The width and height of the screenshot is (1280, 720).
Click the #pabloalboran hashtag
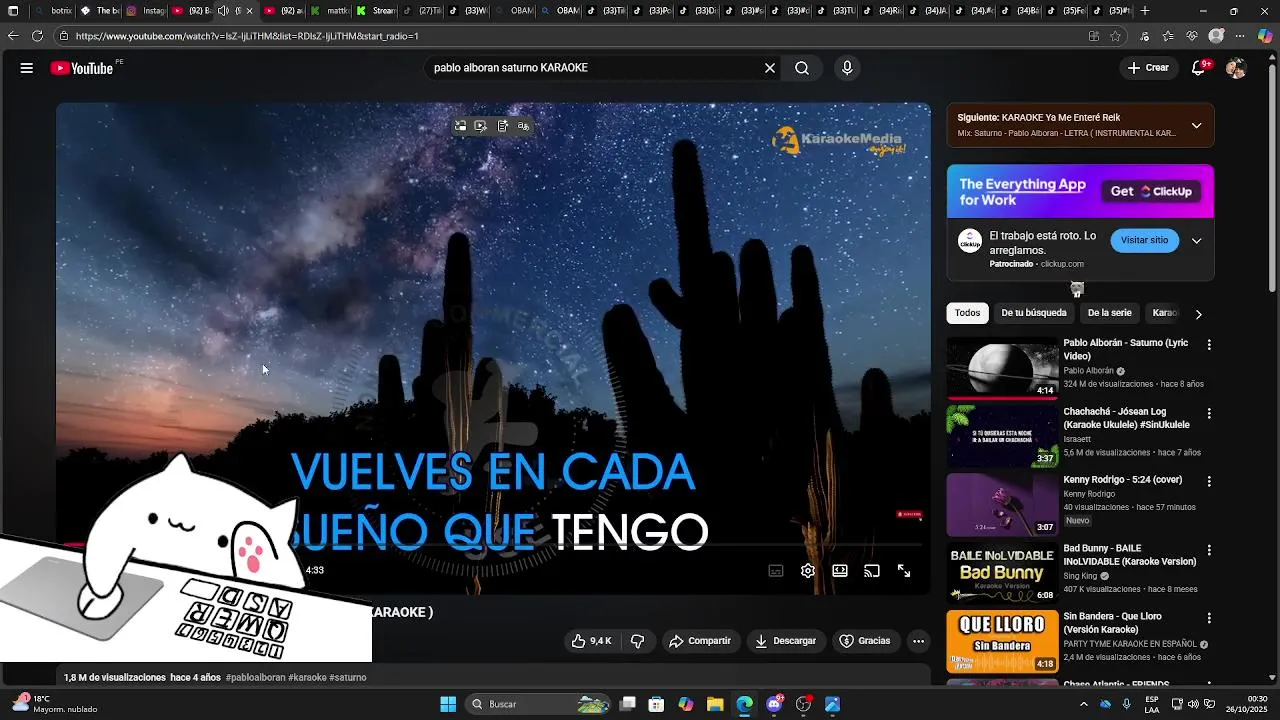(255, 677)
